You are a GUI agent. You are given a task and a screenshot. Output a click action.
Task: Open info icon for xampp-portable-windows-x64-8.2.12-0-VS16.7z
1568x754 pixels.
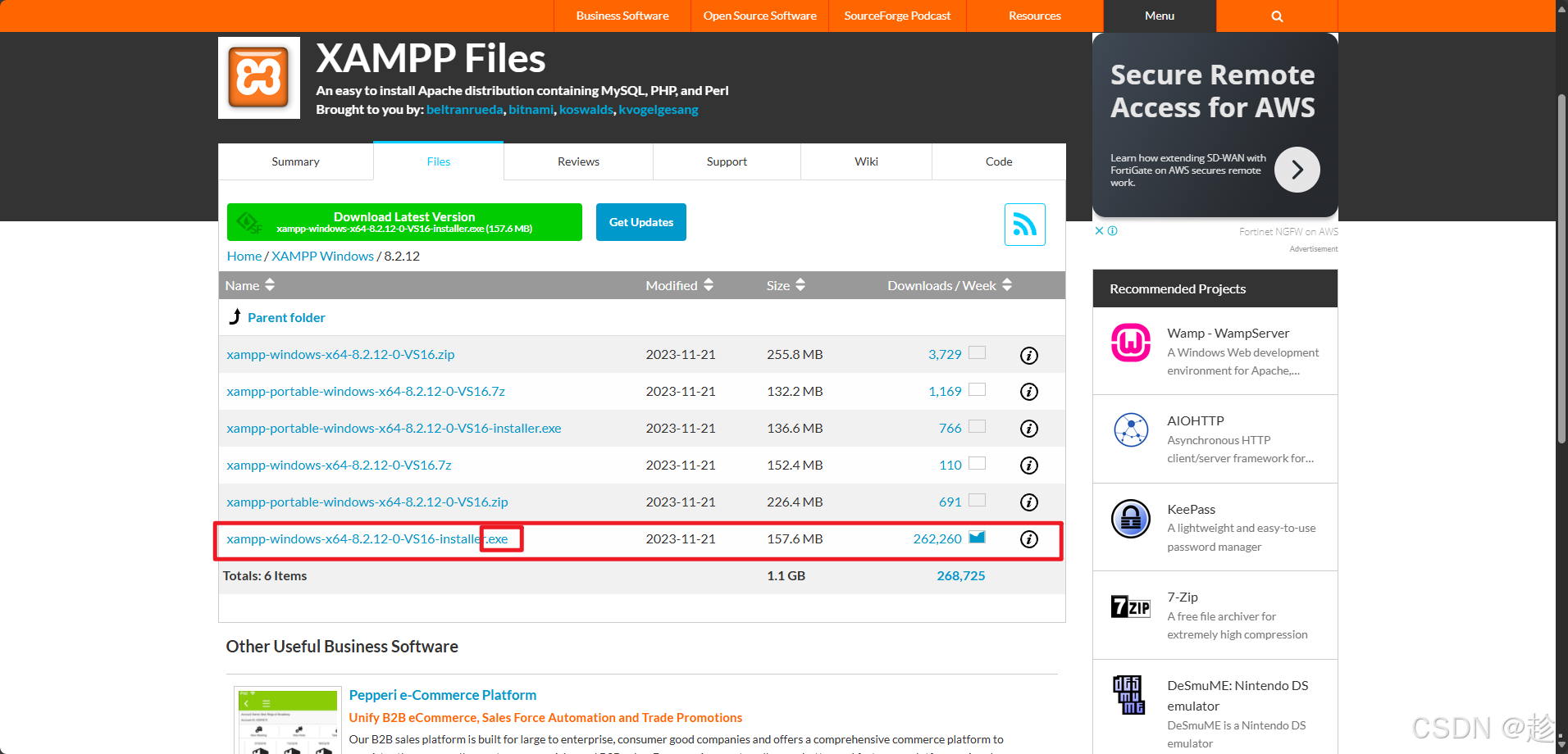[1029, 392]
